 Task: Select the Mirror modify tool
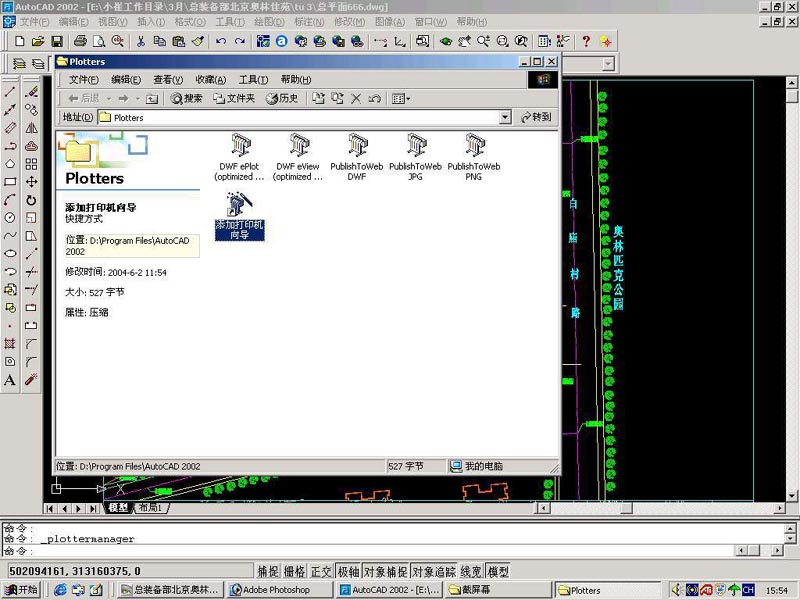point(31,128)
